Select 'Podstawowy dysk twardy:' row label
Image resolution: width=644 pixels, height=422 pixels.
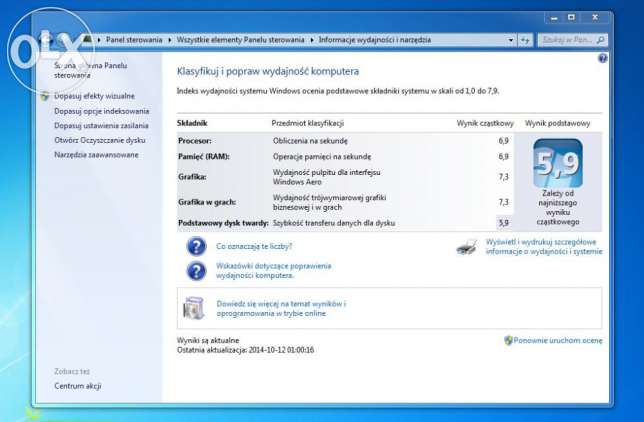pyautogui.click(x=223, y=223)
